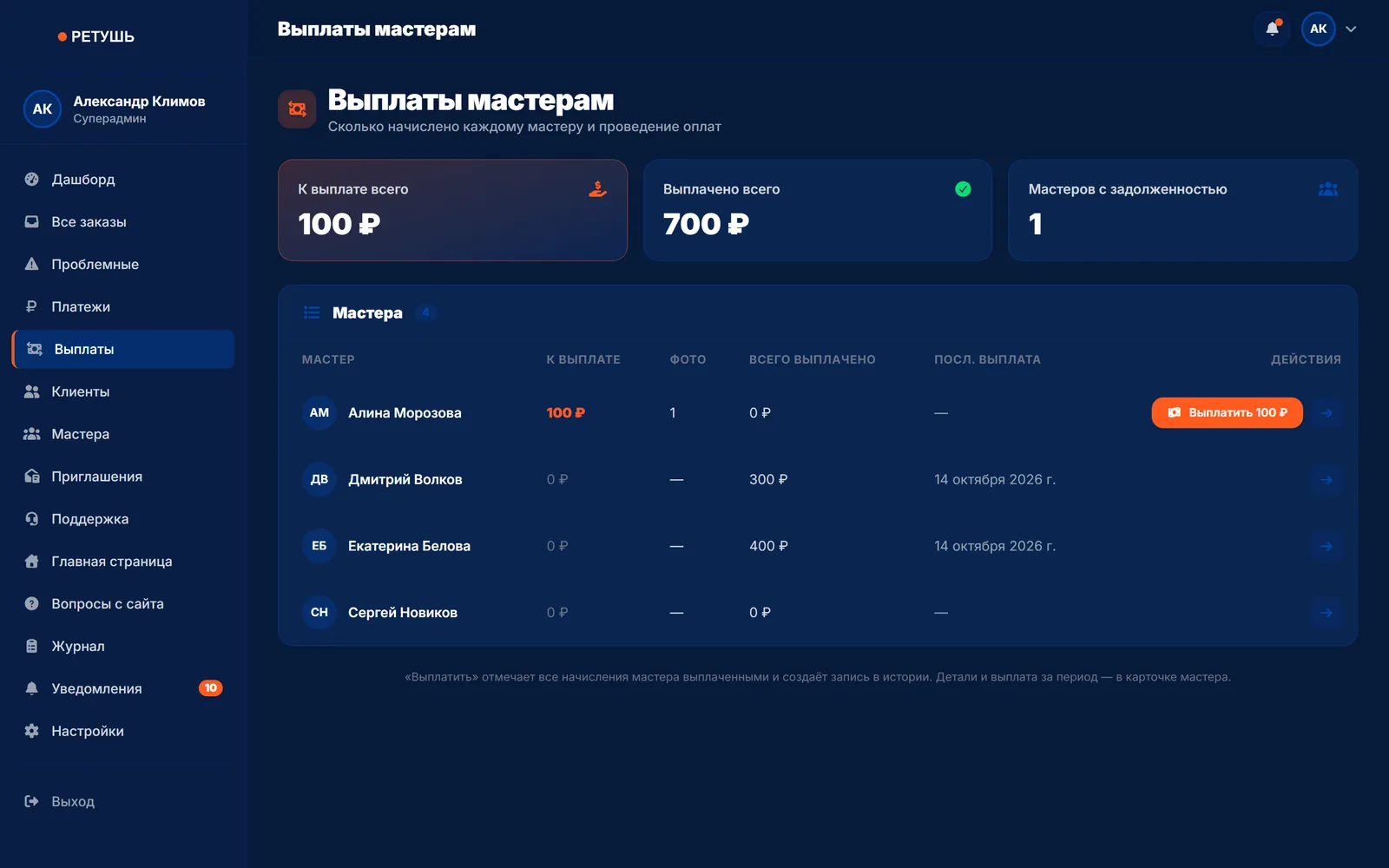Image resolution: width=1389 pixels, height=868 pixels.
Task: Open Проблемные orders section
Action: click(123, 265)
